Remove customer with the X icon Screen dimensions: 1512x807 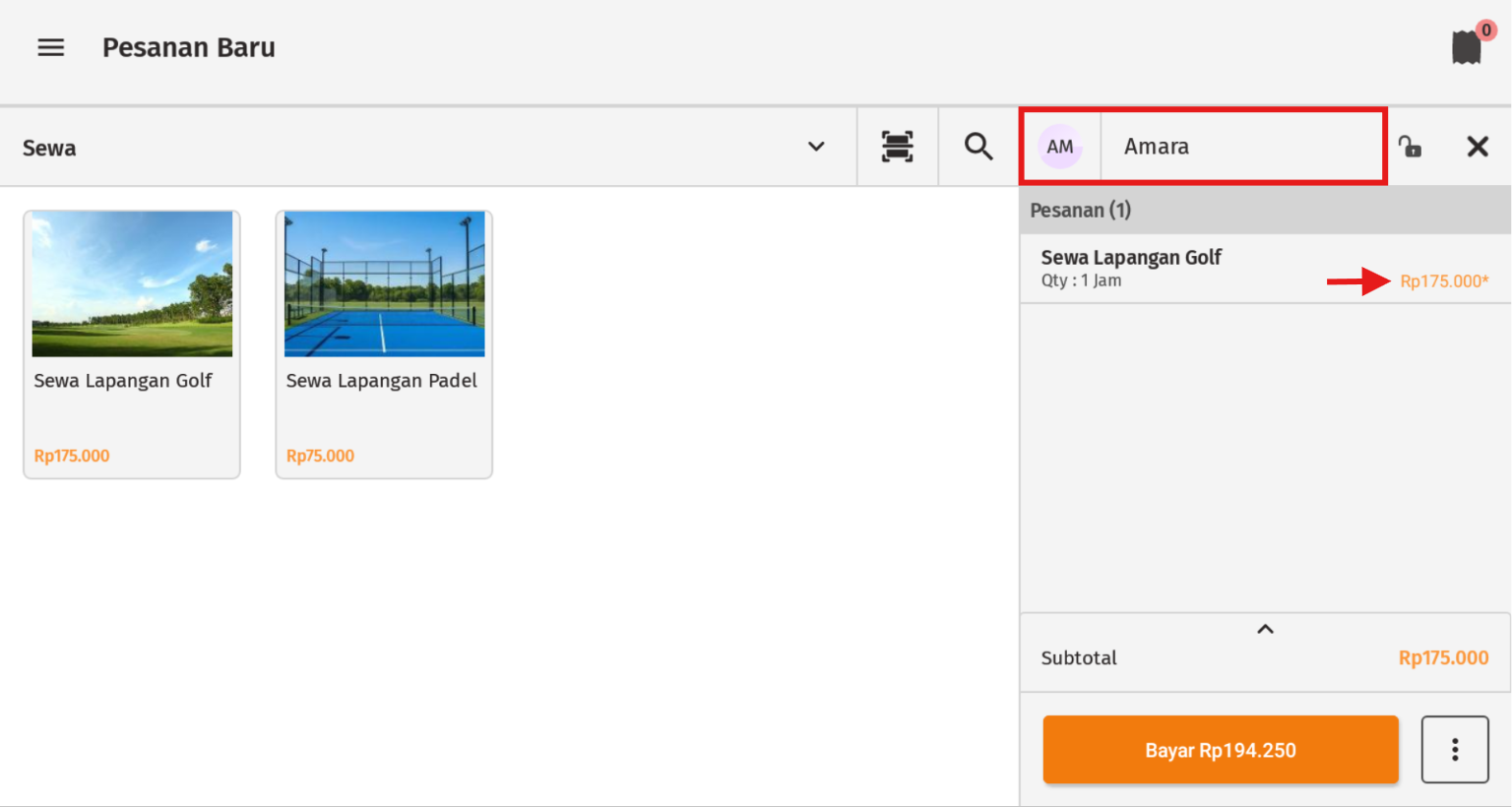1478,147
